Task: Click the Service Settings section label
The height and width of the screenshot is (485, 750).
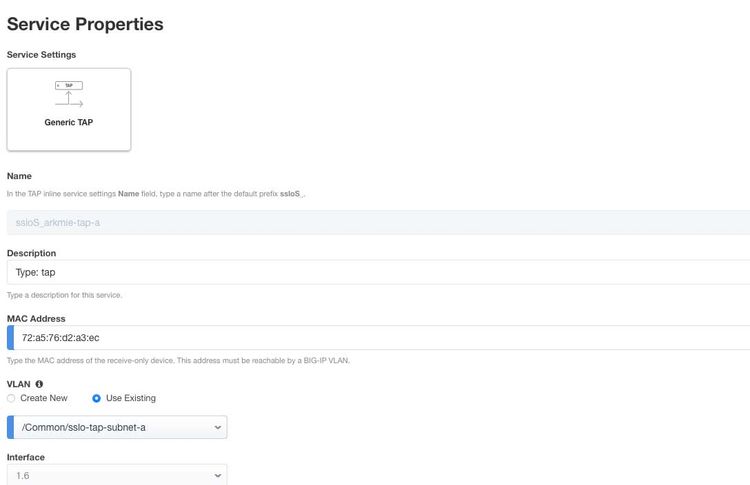Action: (x=41, y=54)
